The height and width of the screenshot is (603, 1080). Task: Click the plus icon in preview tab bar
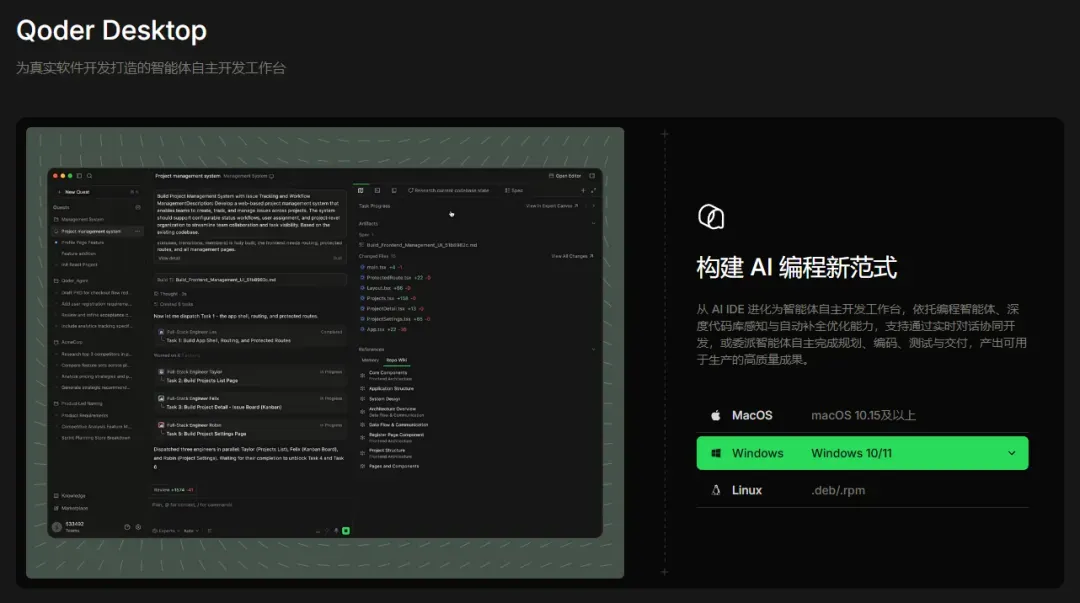583,190
